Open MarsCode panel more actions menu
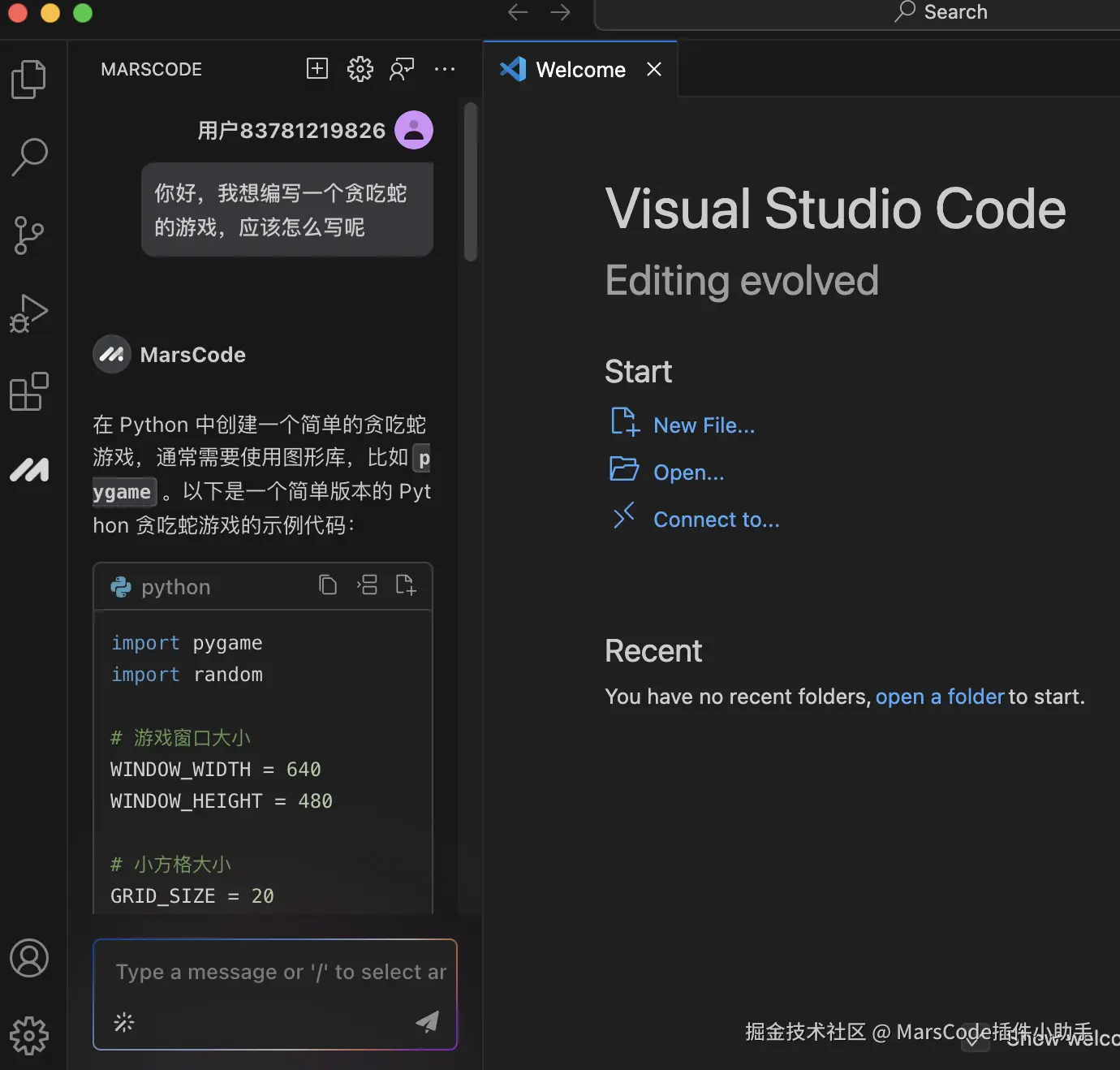This screenshot has height=1070, width=1120. pos(445,69)
